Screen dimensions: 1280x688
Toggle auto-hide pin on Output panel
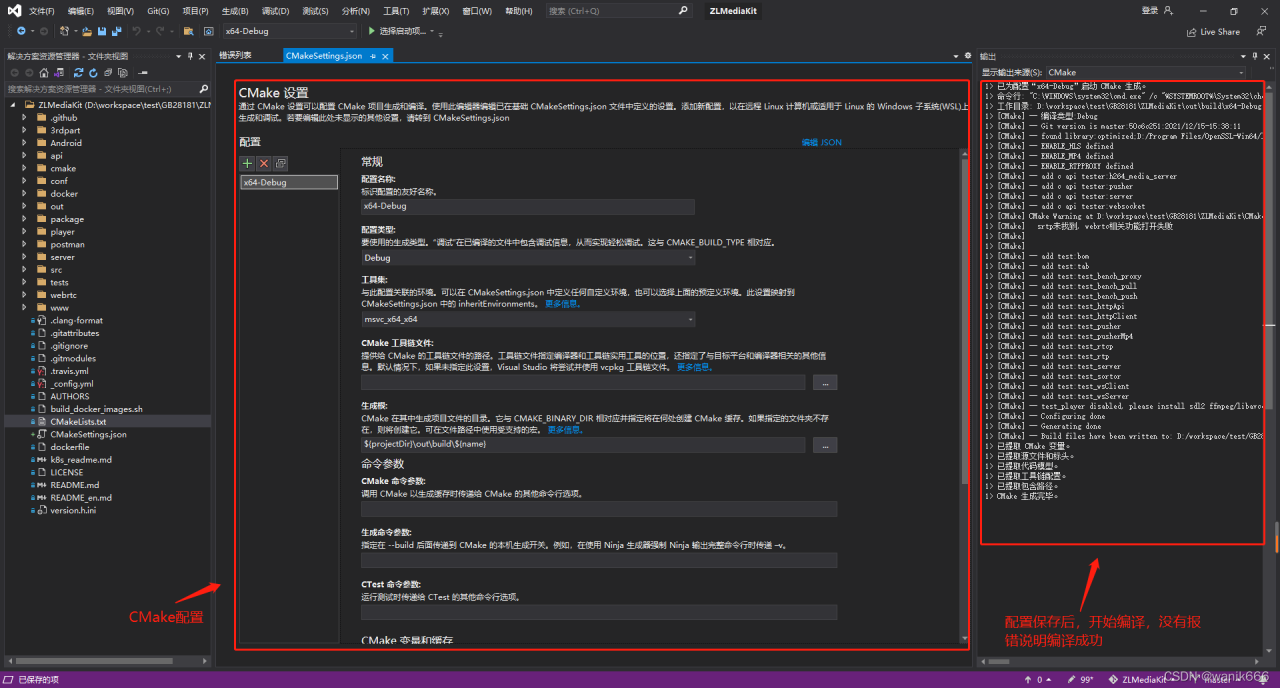[1254, 56]
